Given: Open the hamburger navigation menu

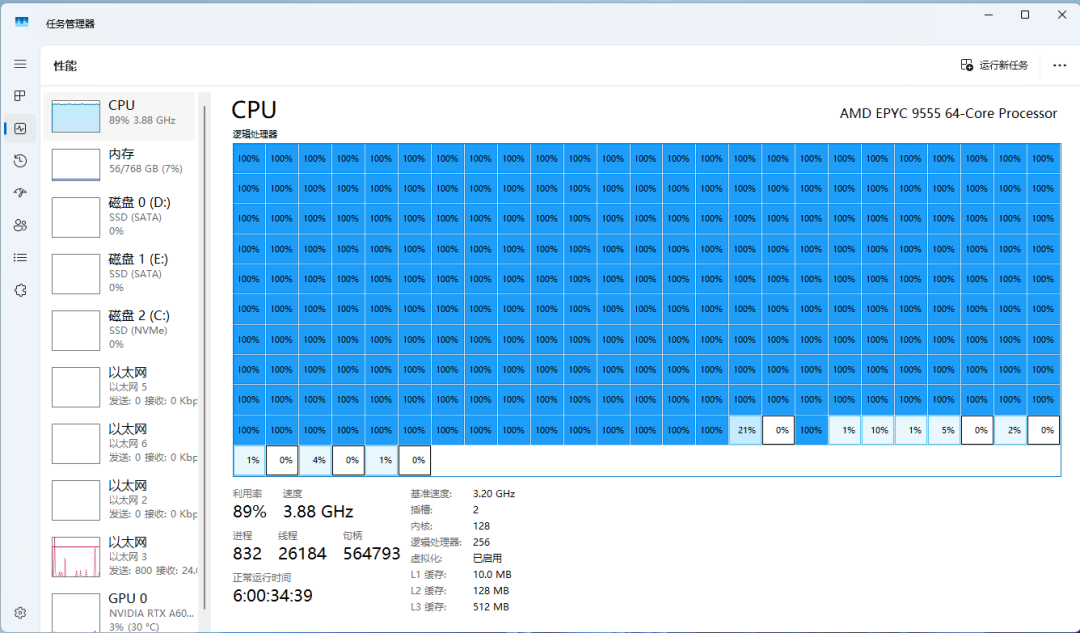Looking at the screenshot, I should pyautogui.click(x=20, y=64).
